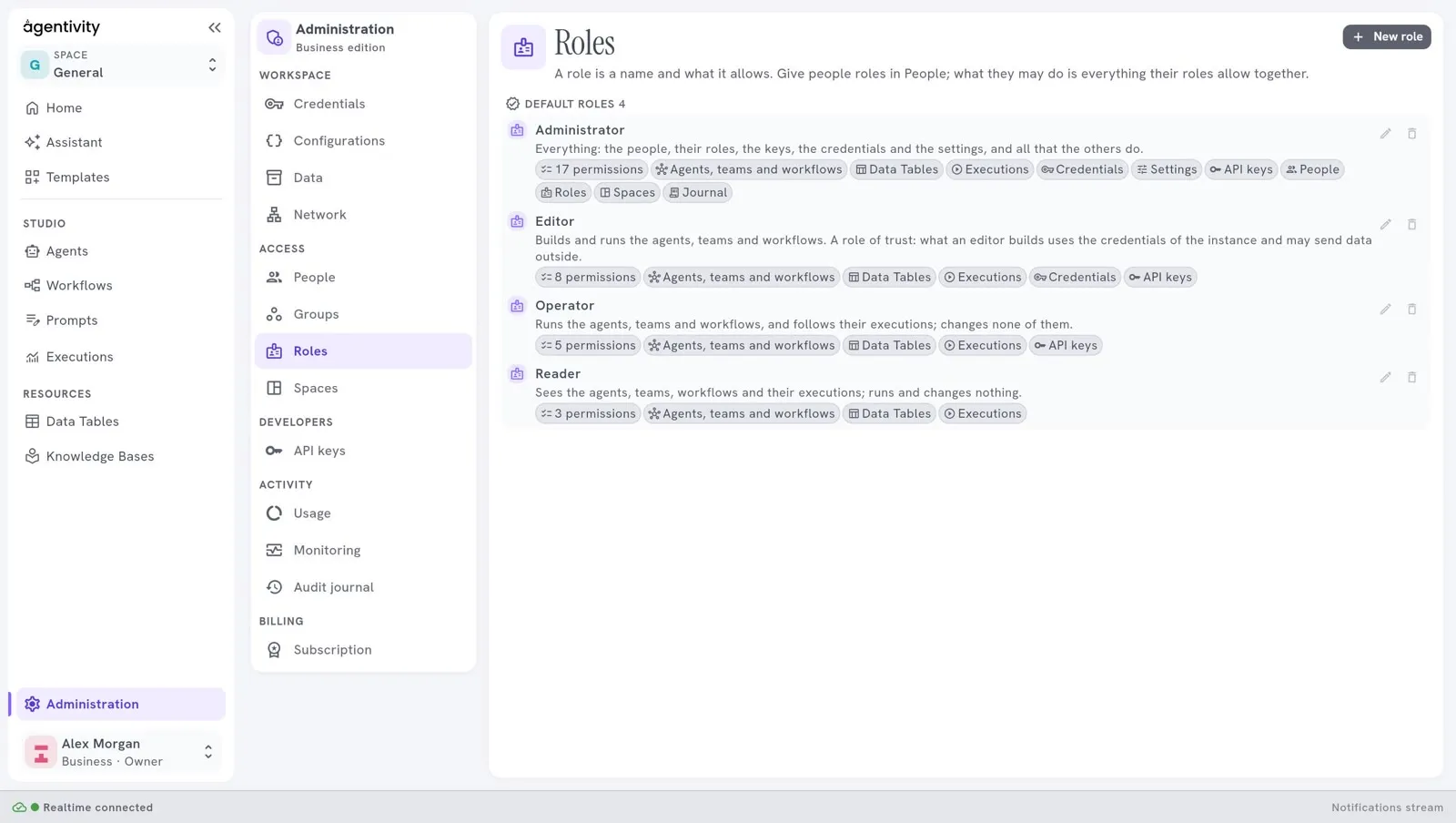Image resolution: width=1456 pixels, height=823 pixels.
Task: Click the Reader role badge icon
Action: [517, 374]
